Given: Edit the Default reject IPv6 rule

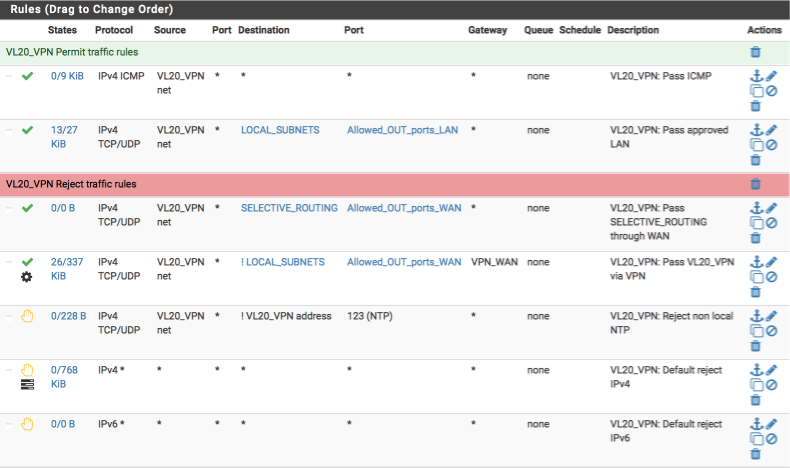Looking at the screenshot, I should [x=771, y=424].
